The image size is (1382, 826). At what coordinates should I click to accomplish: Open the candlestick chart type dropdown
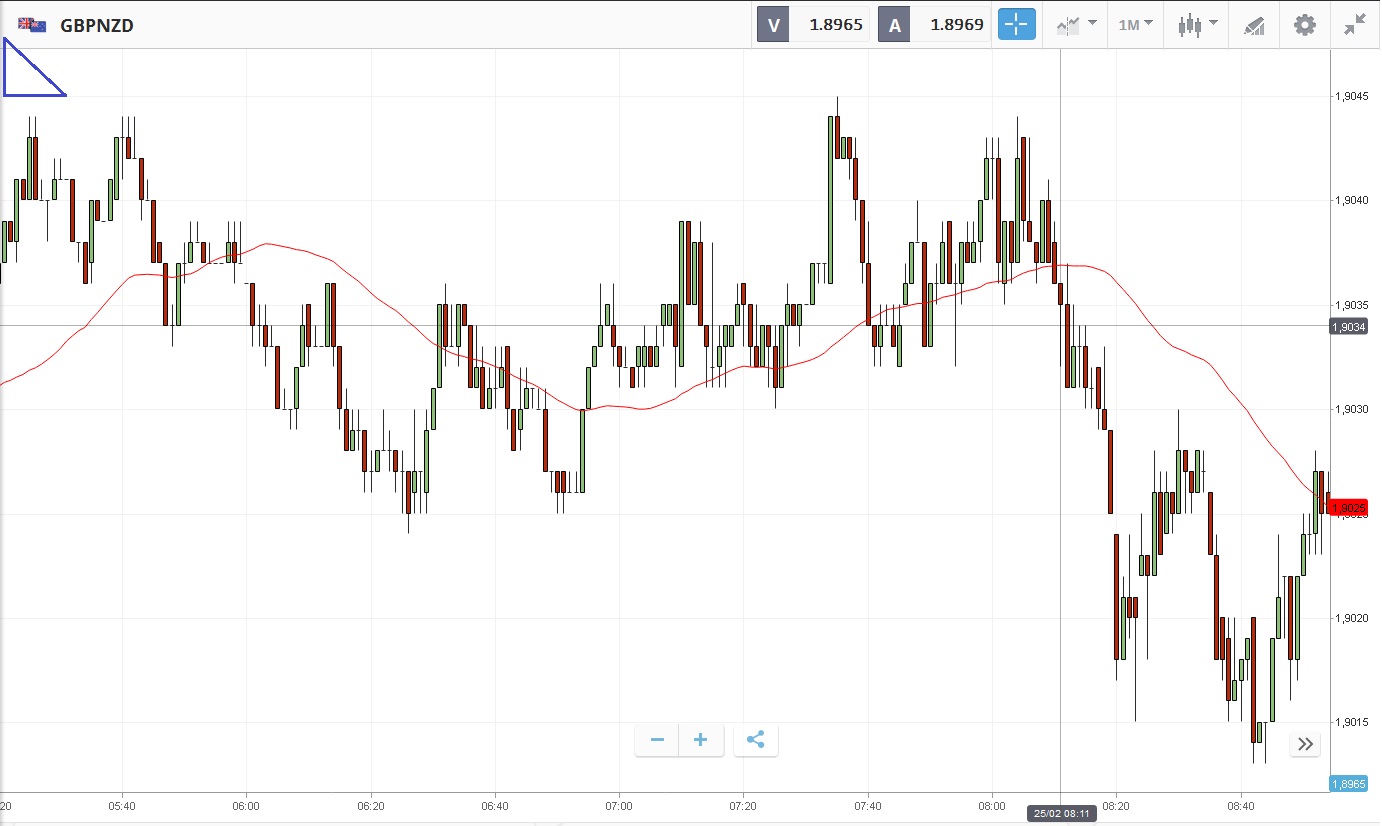coord(1197,25)
